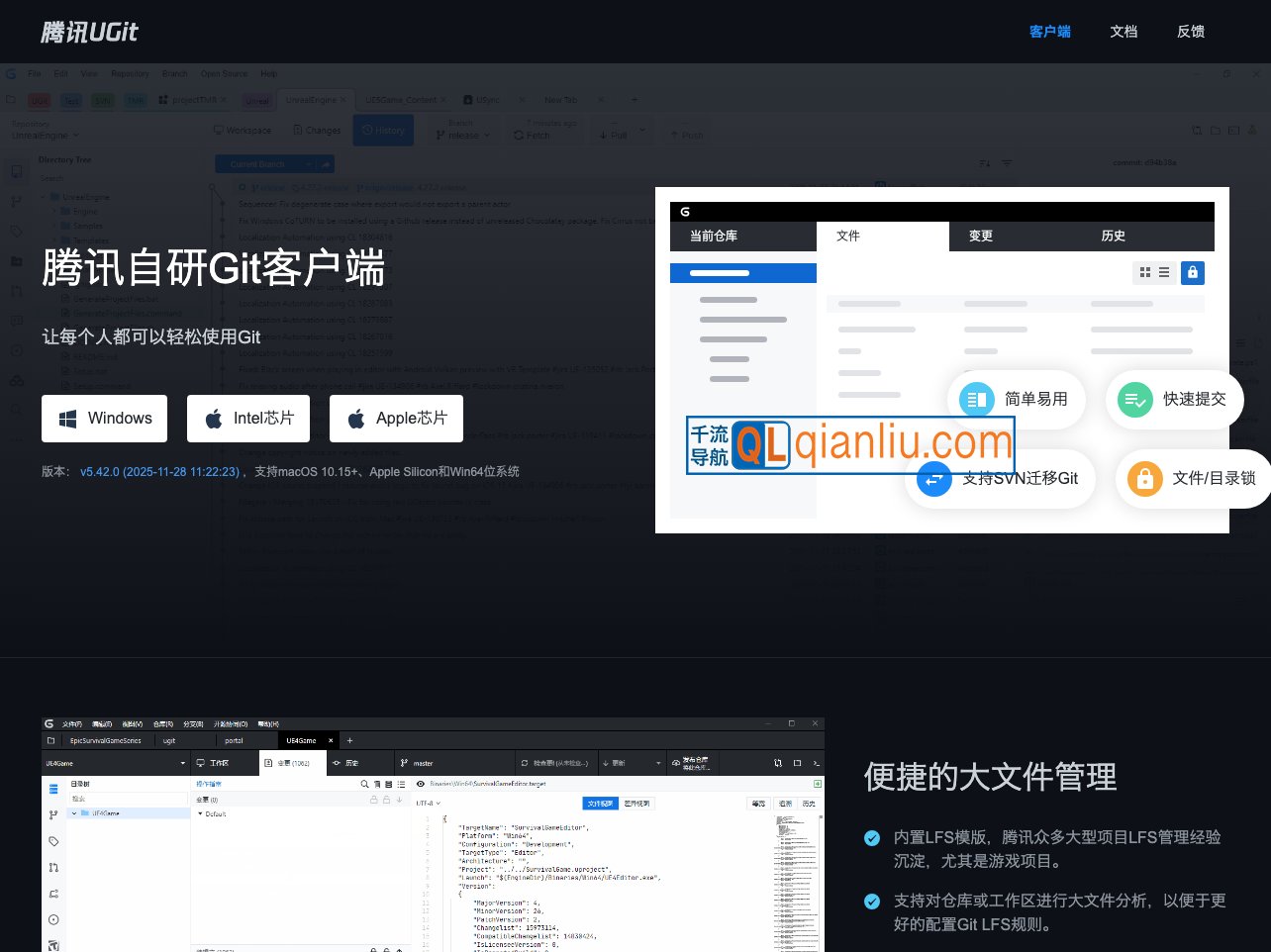Screen dimensions: 1271x952
Task: Switch to the 变更 tab
Action: click(980, 237)
